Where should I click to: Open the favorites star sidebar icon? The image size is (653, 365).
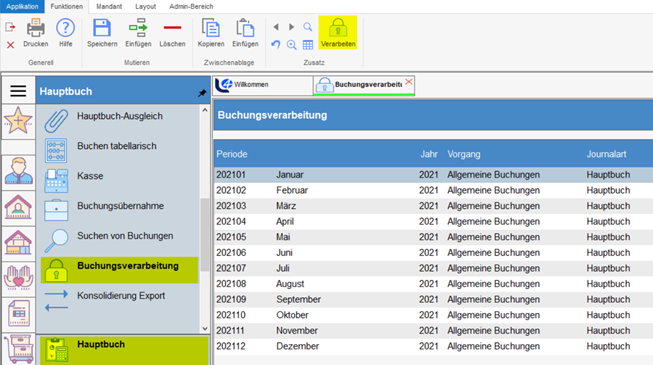pos(18,121)
